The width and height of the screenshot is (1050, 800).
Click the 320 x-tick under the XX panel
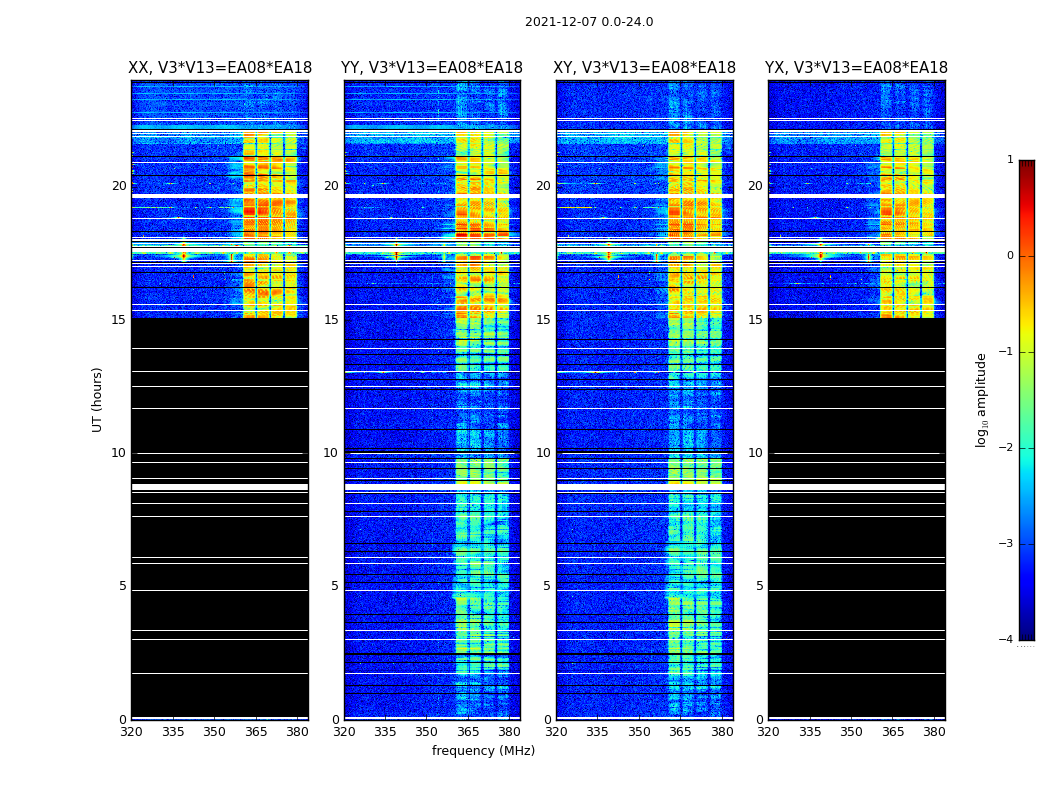(x=131, y=732)
